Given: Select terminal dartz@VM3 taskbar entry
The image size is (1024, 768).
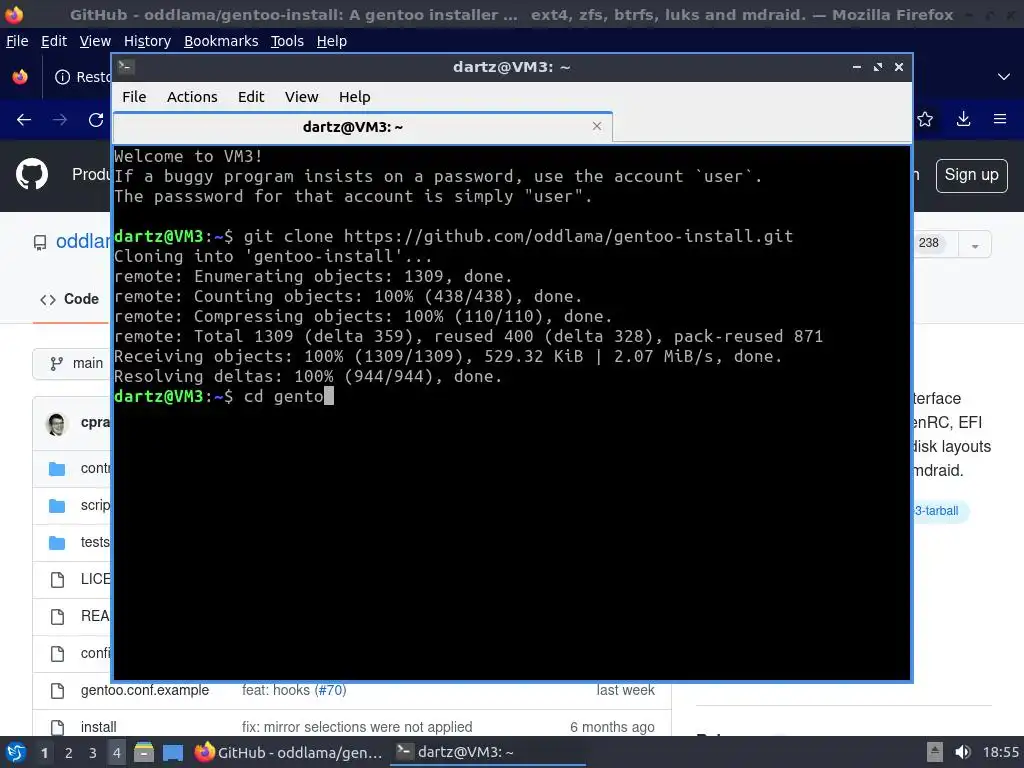Looking at the screenshot, I should [488, 752].
